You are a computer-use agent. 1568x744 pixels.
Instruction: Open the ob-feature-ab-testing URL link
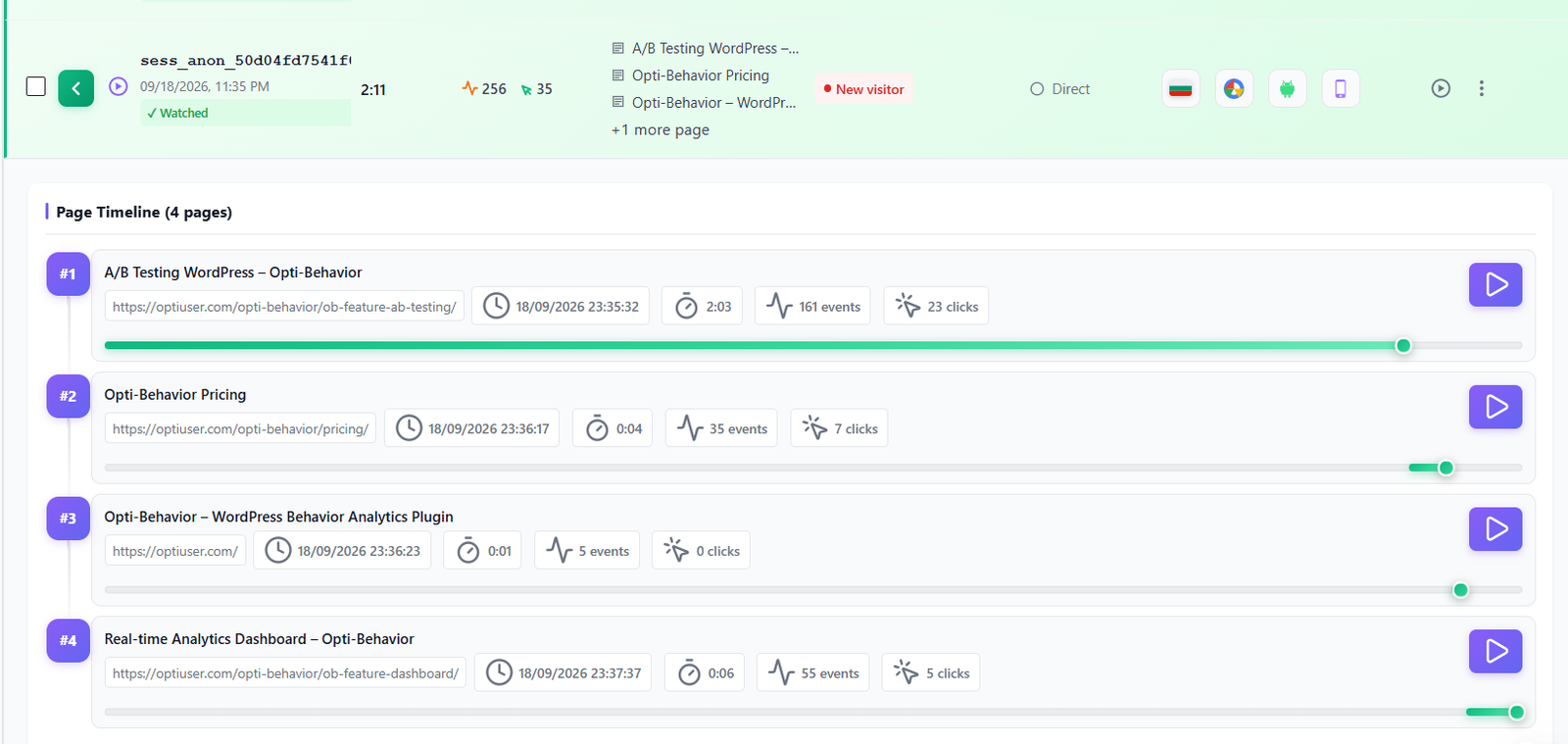(284, 307)
